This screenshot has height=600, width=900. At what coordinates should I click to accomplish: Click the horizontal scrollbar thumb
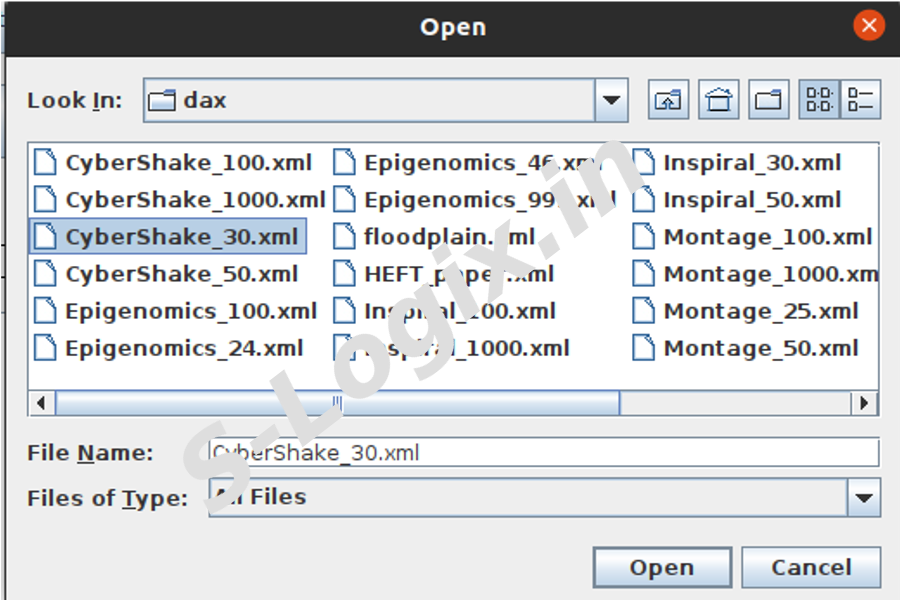click(337, 403)
